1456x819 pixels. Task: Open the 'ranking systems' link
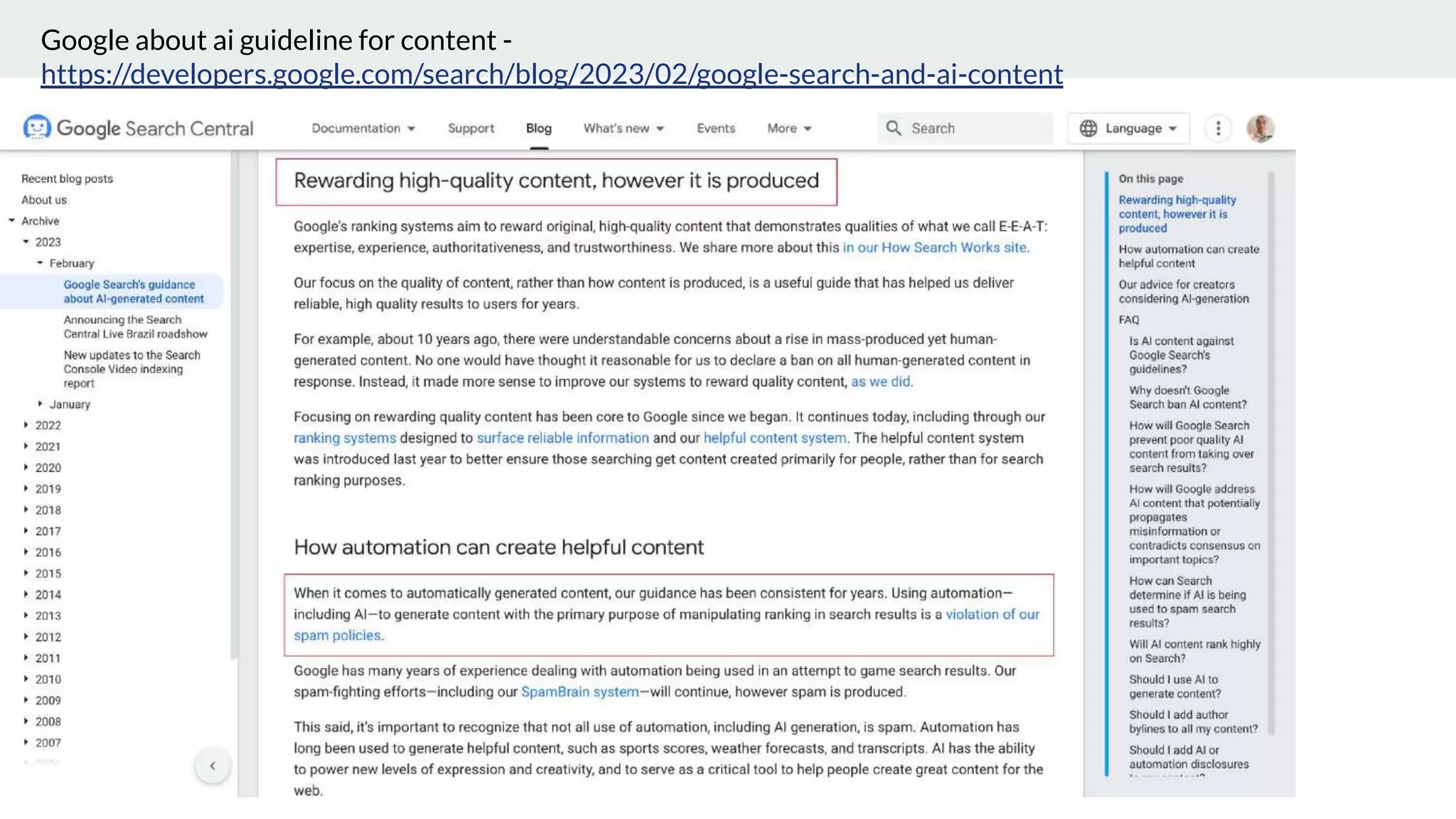tap(345, 438)
